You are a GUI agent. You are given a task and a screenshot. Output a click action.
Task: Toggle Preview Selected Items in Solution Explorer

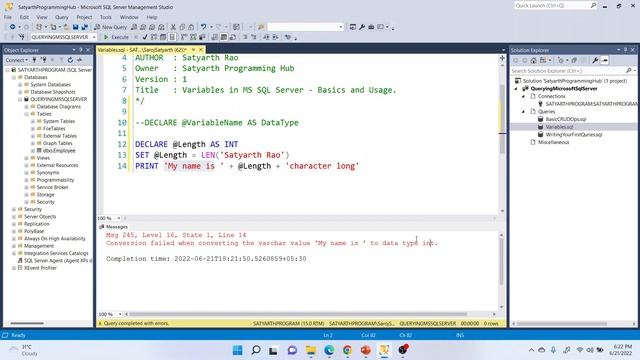click(605, 60)
